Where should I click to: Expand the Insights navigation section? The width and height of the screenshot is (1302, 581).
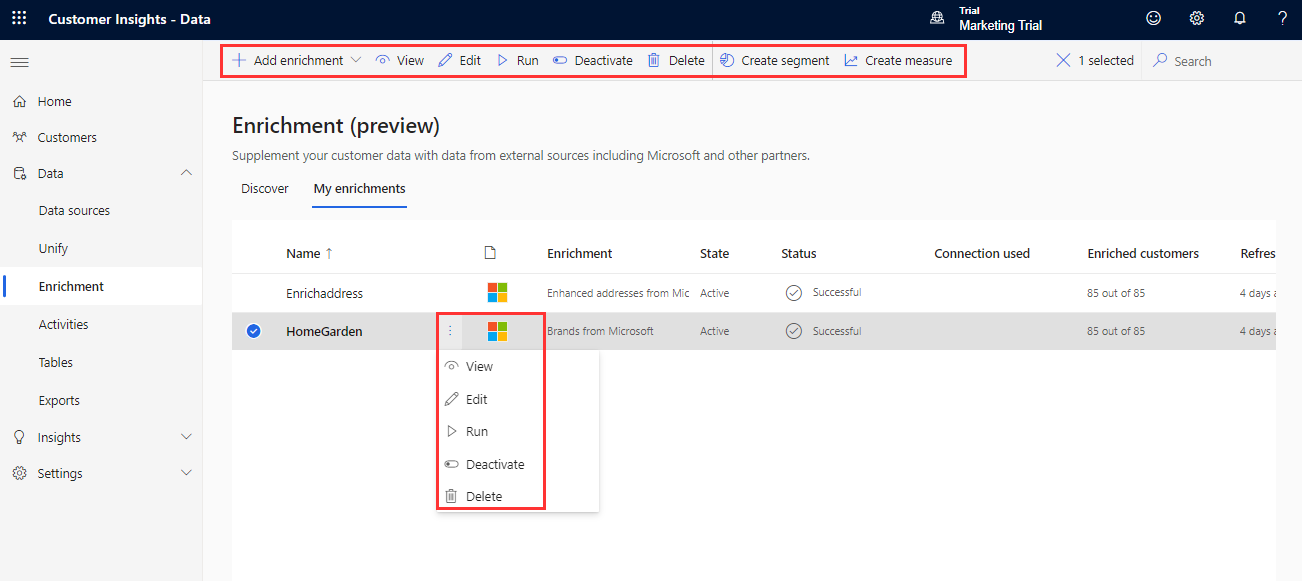(186, 438)
